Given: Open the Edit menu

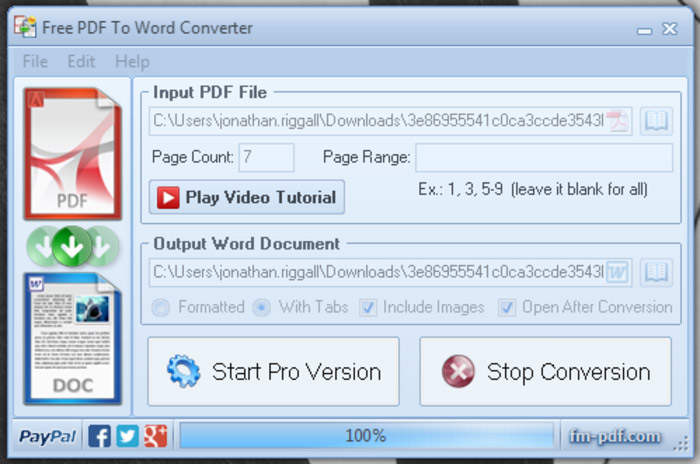Looking at the screenshot, I should click(x=81, y=61).
